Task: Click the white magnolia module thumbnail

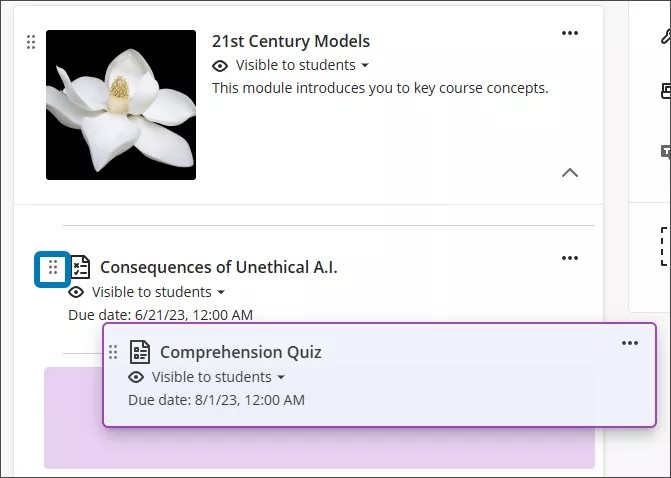Action: pyautogui.click(x=121, y=105)
